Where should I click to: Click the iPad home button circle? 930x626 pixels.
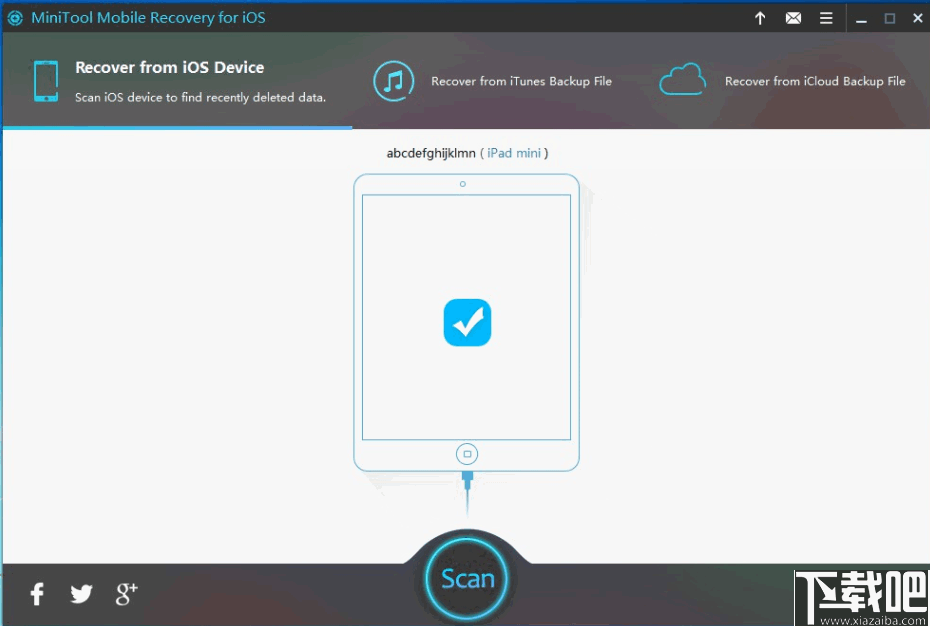click(x=466, y=453)
